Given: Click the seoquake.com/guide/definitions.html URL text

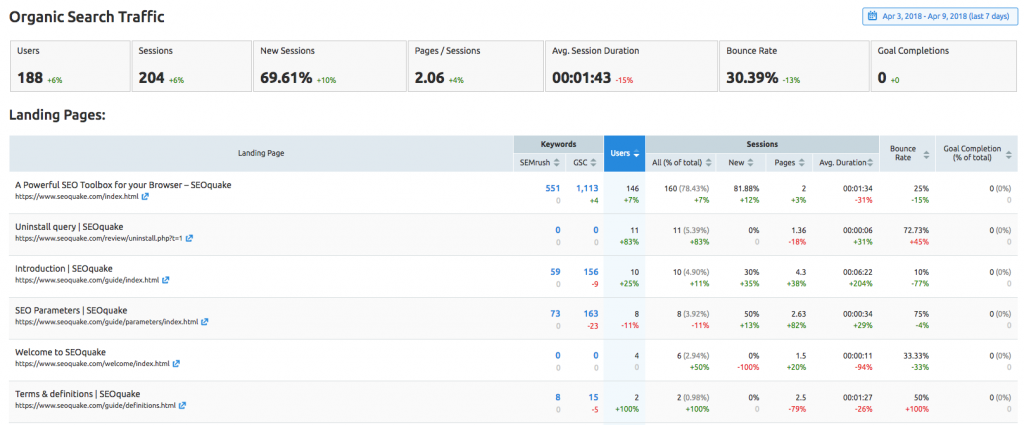Looking at the screenshot, I should (x=95, y=405).
